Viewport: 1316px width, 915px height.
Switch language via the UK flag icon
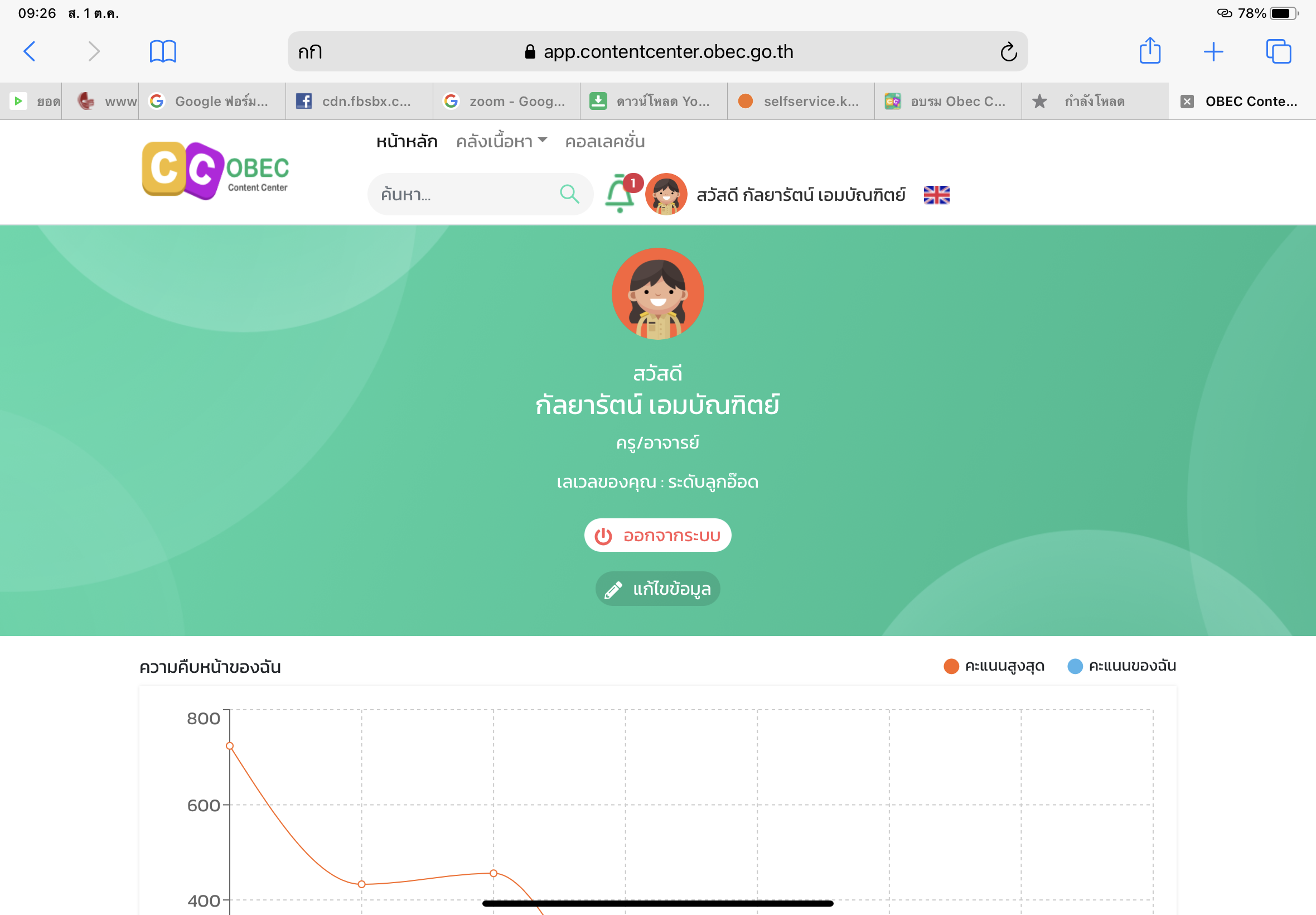coord(936,195)
